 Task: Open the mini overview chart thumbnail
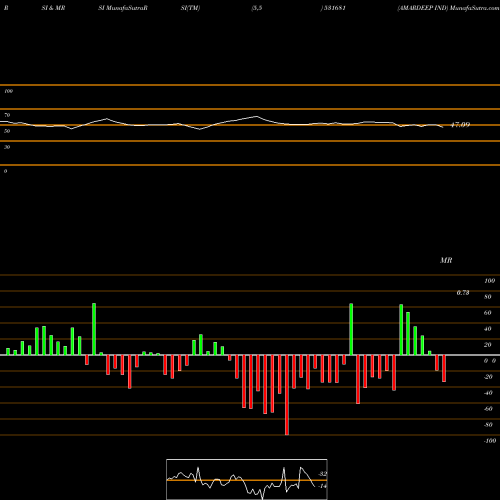[x=247, y=479]
